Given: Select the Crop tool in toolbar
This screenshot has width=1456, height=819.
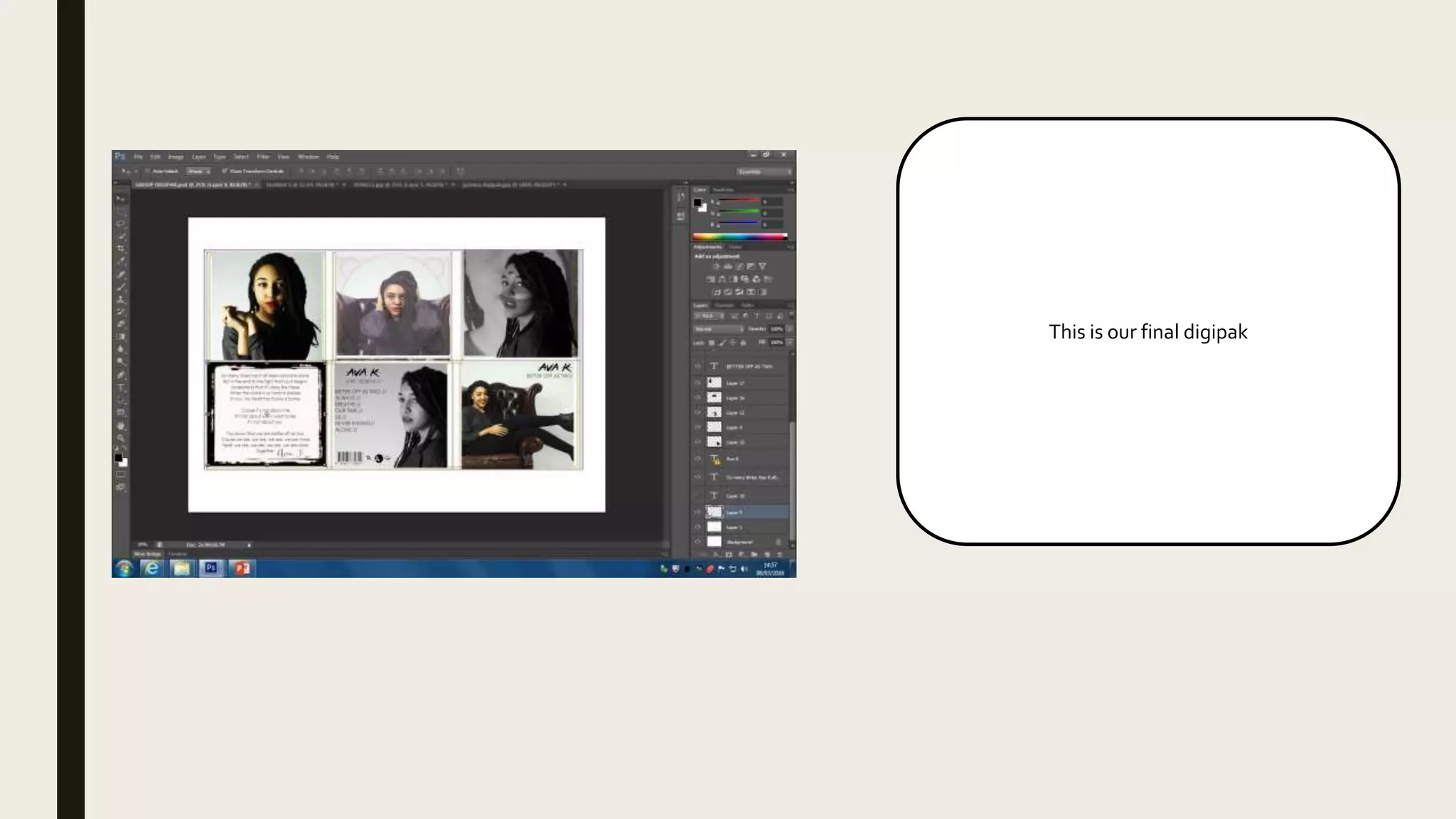Looking at the screenshot, I should click(x=122, y=249).
